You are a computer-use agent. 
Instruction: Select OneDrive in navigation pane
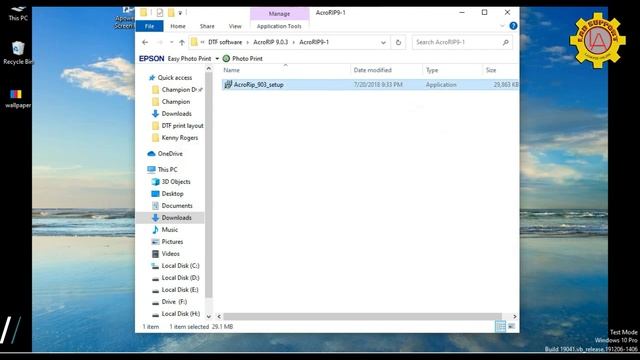(x=165, y=153)
